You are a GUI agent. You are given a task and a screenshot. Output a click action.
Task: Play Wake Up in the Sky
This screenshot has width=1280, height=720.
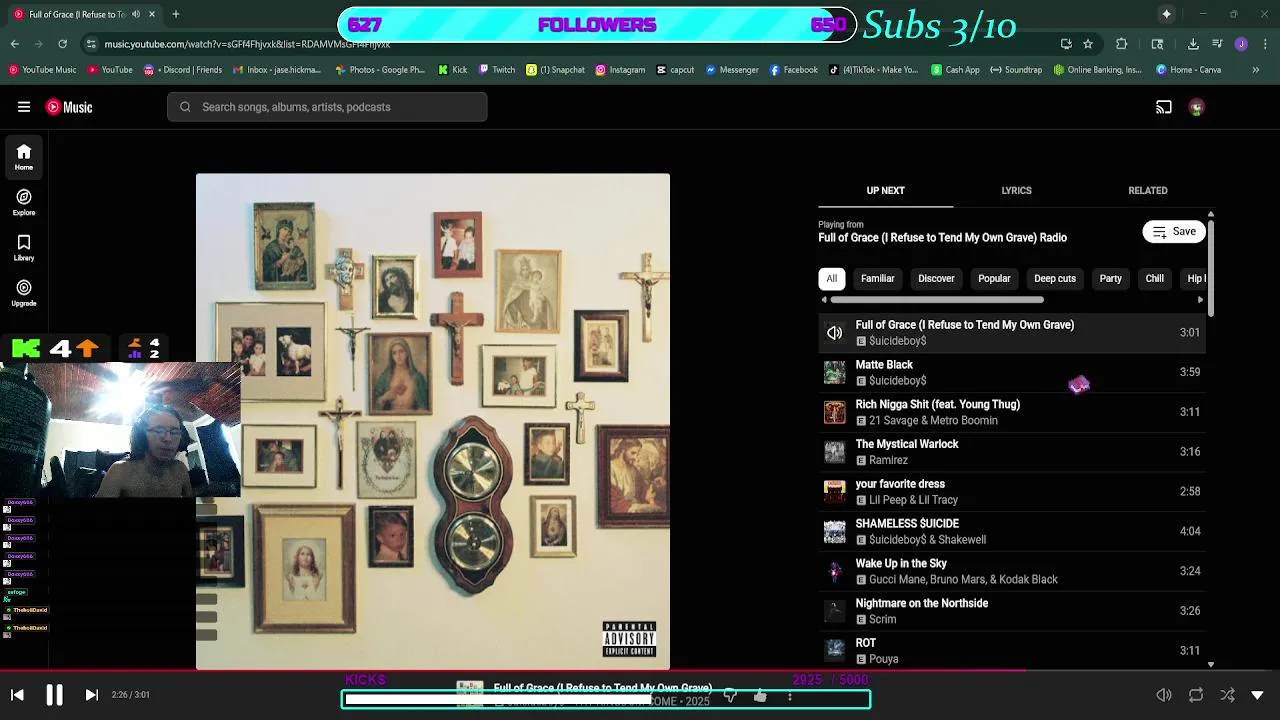(1012, 571)
